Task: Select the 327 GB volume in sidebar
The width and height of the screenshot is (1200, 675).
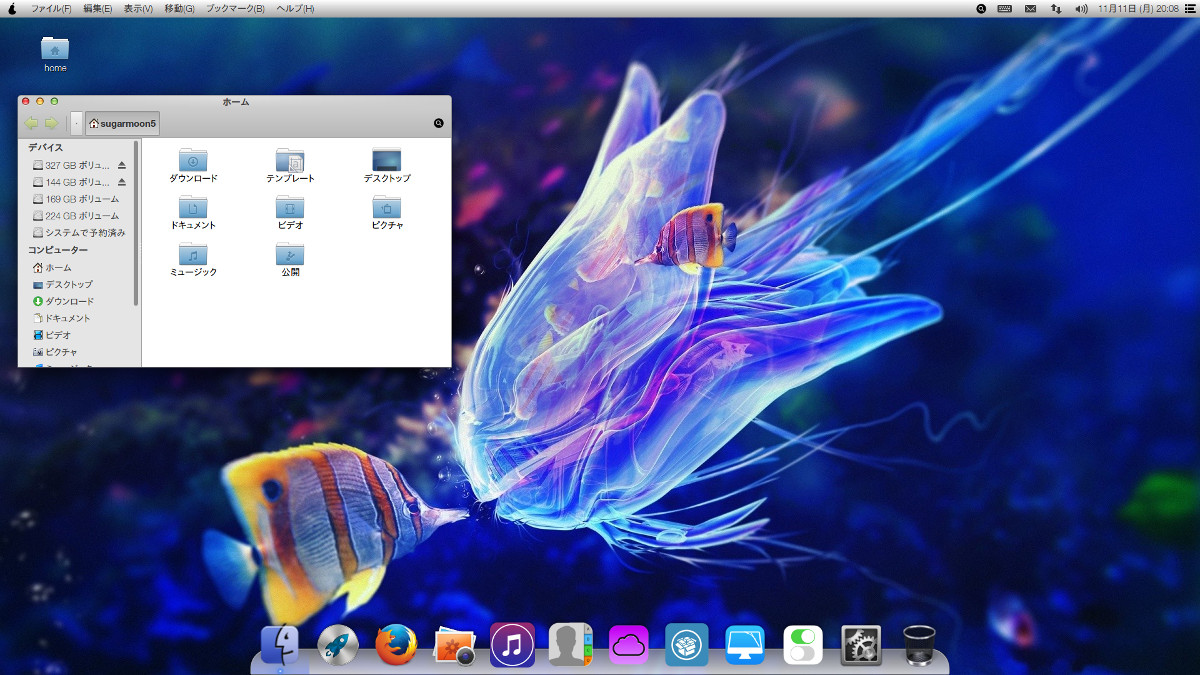Action: point(72,165)
